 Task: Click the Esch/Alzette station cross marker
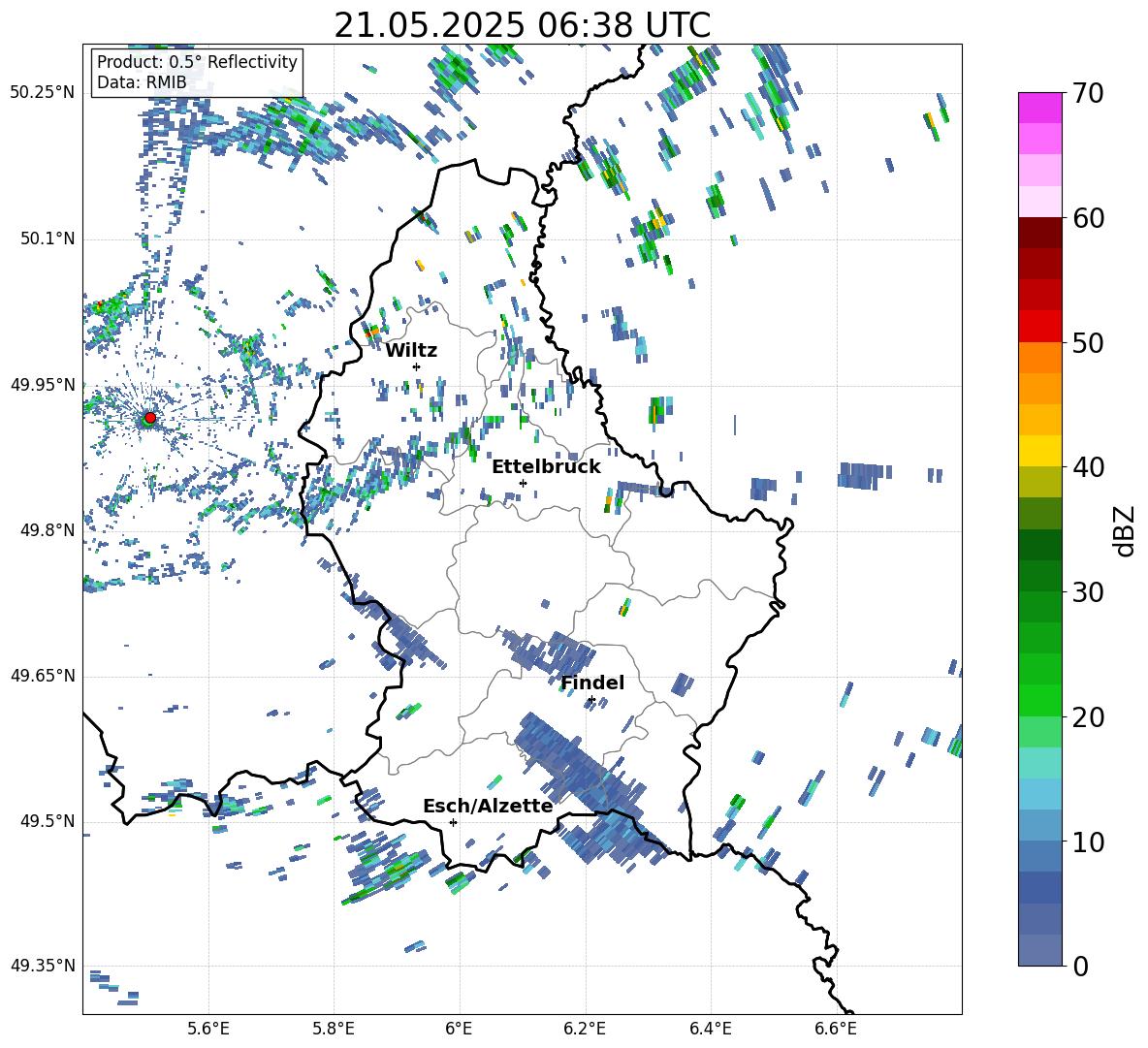coord(453,822)
